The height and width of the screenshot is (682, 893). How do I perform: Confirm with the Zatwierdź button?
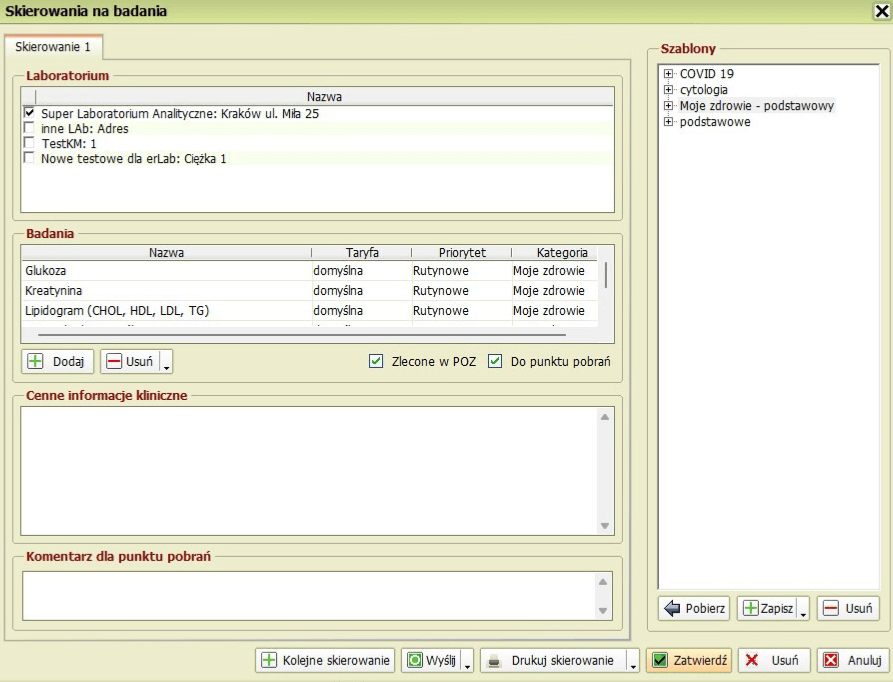click(x=688, y=660)
